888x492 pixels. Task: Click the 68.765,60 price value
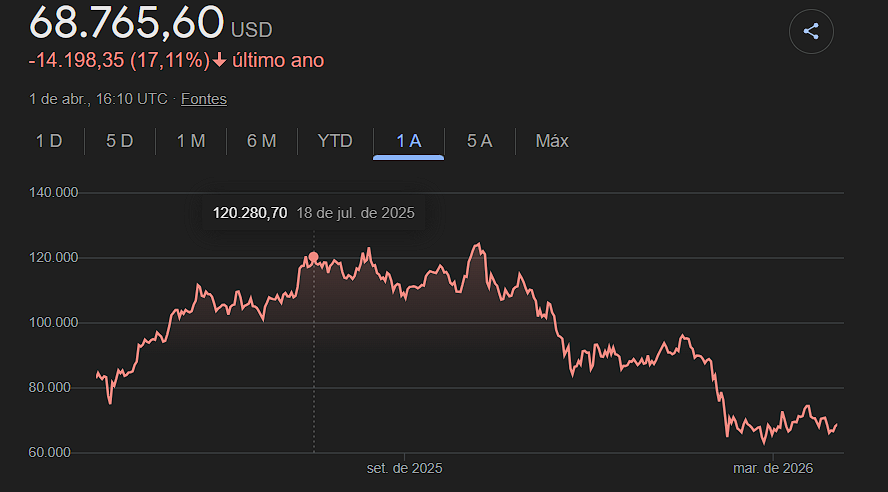coord(126,22)
